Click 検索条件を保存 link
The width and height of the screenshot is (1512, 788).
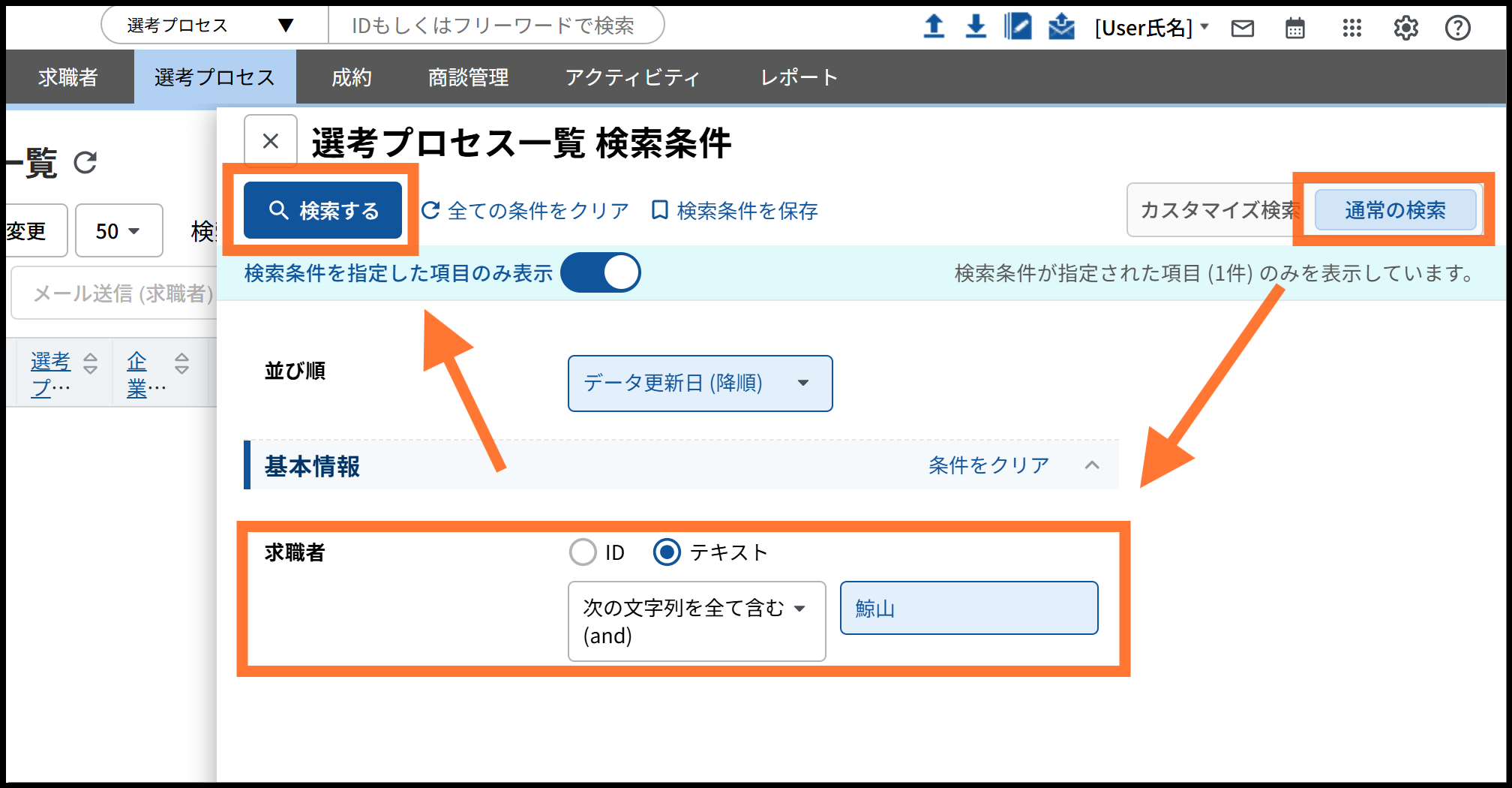point(734,211)
